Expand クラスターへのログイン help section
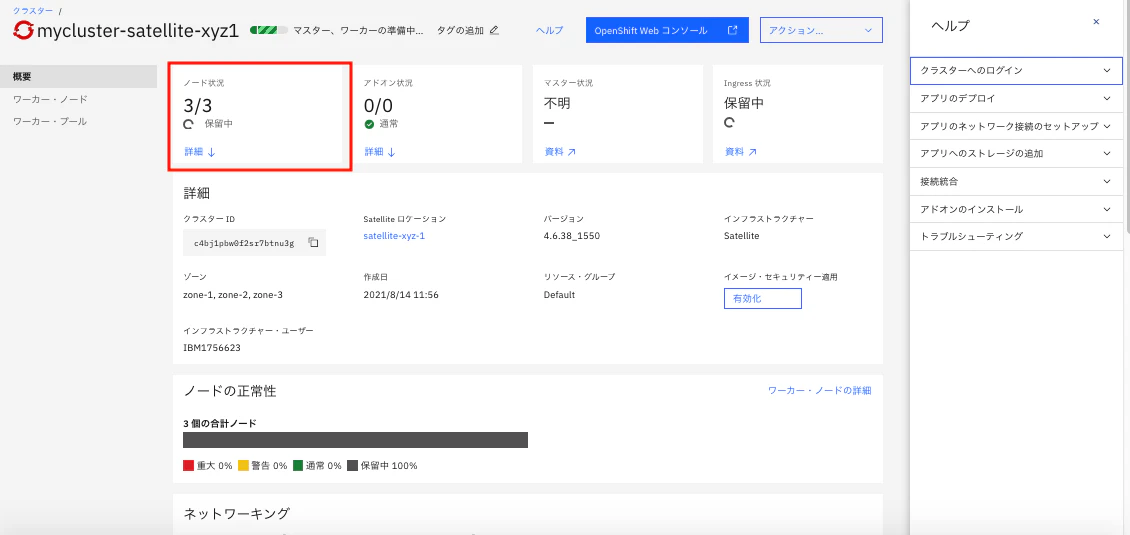The height and width of the screenshot is (535, 1130). click(x=1016, y=71)
